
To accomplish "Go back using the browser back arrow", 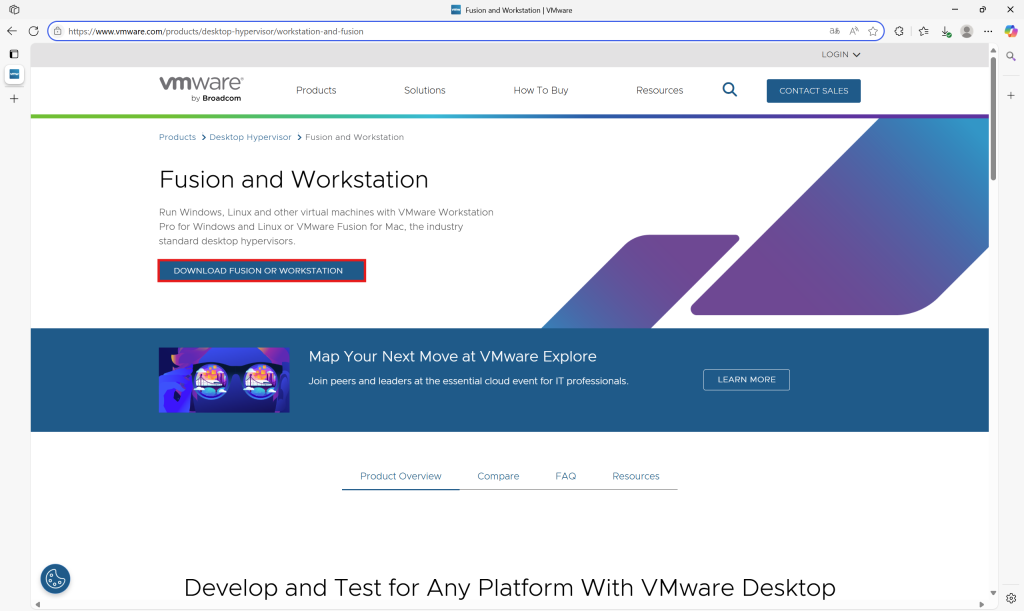I will [12, 31].
